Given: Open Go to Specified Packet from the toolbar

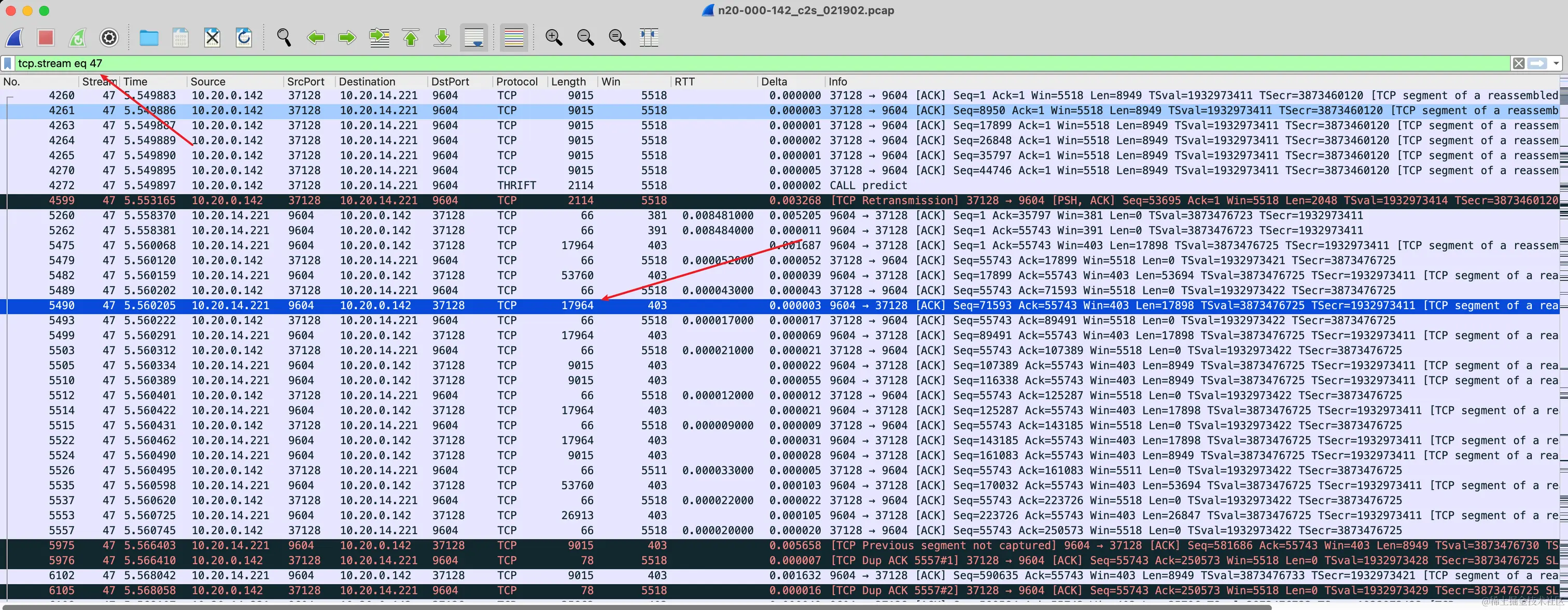Looking at the screenshot, I should tap(379, 38).
